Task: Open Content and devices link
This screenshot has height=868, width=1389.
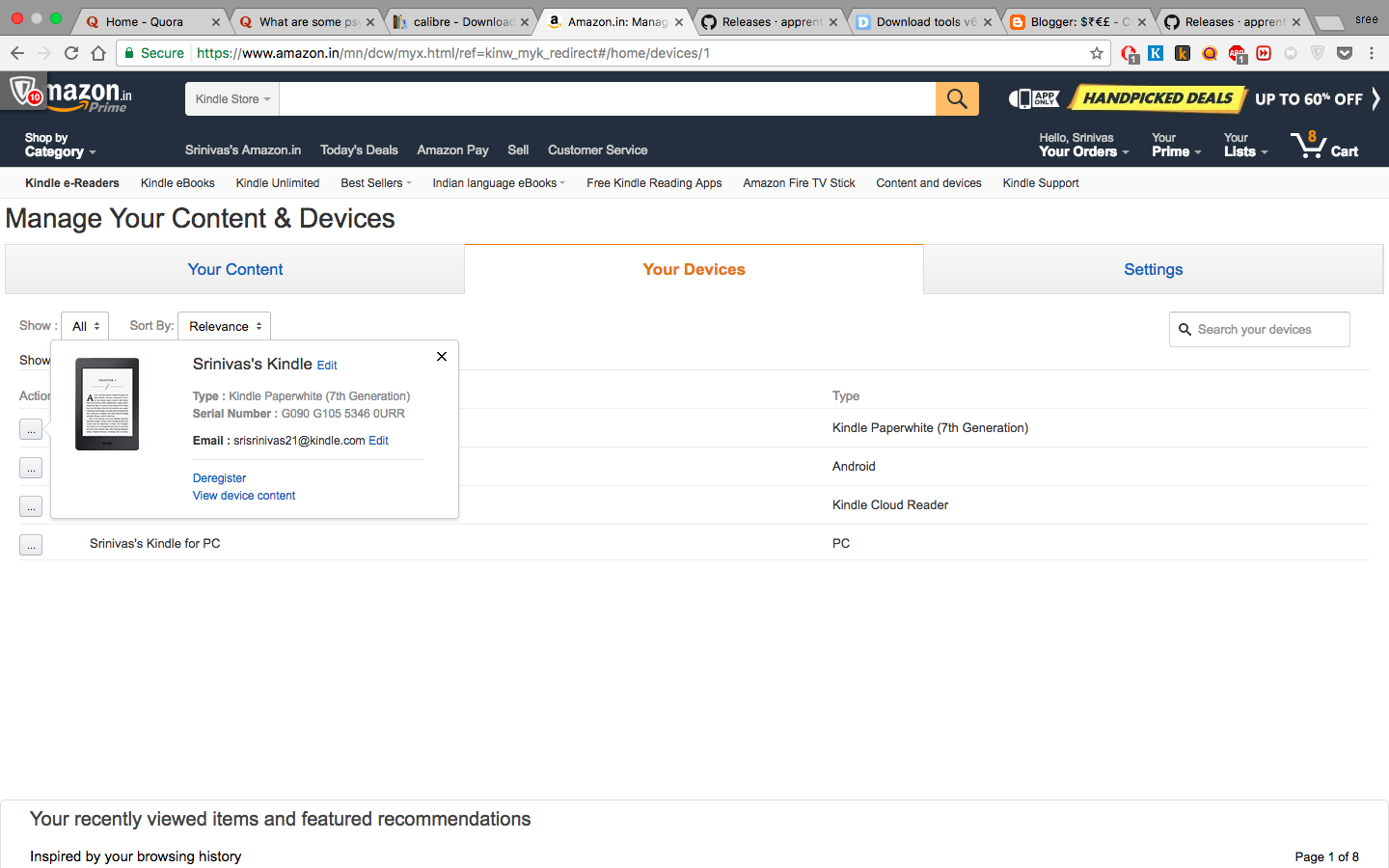Action: pyautogui.click(x=929, y=183)
